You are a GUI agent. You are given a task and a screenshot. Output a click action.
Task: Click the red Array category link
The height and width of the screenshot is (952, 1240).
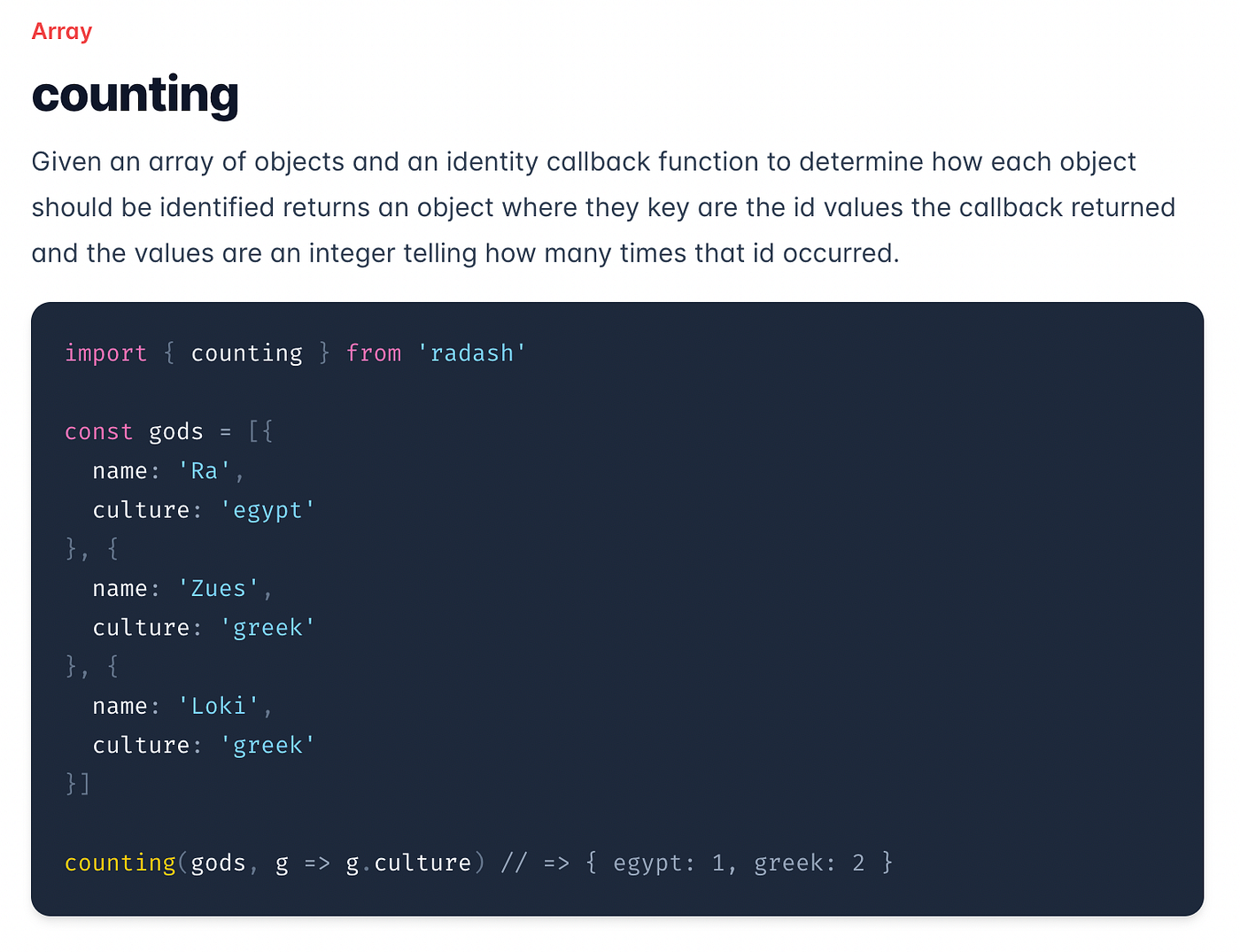click(62, 32)
